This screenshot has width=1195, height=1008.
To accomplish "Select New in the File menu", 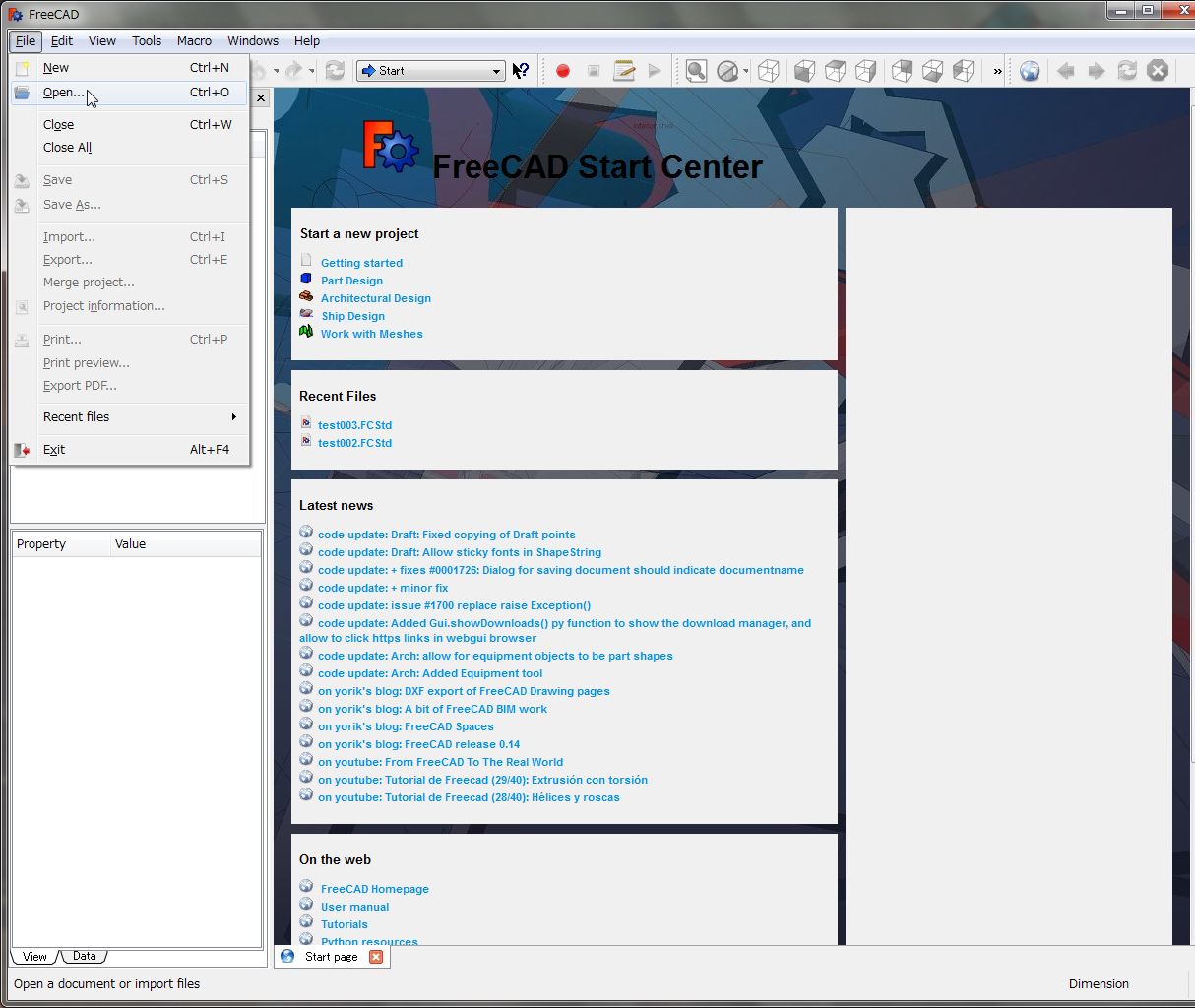I will 56,68.
